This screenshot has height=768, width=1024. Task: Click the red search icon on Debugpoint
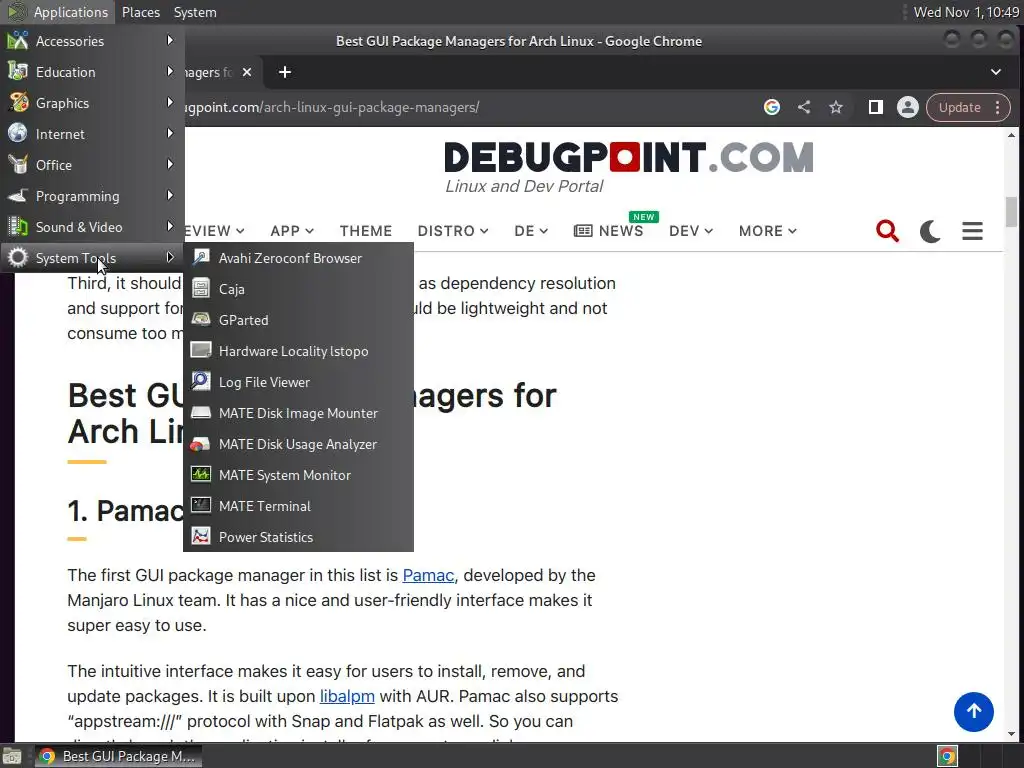coord(887,231)
